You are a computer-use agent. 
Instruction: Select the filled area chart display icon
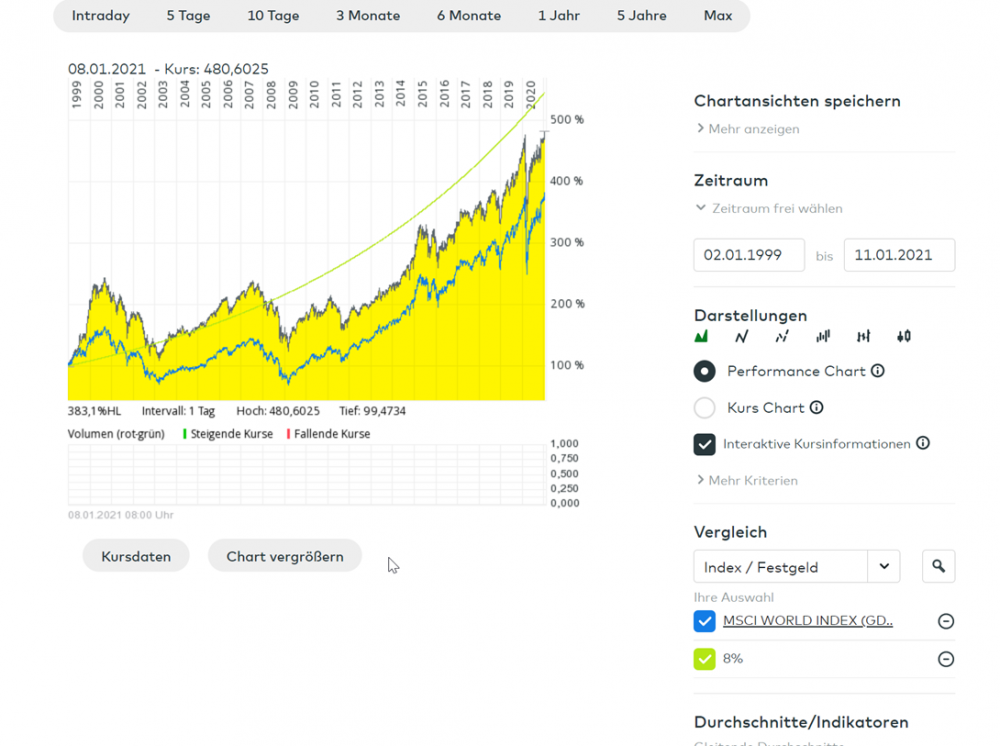702,336
